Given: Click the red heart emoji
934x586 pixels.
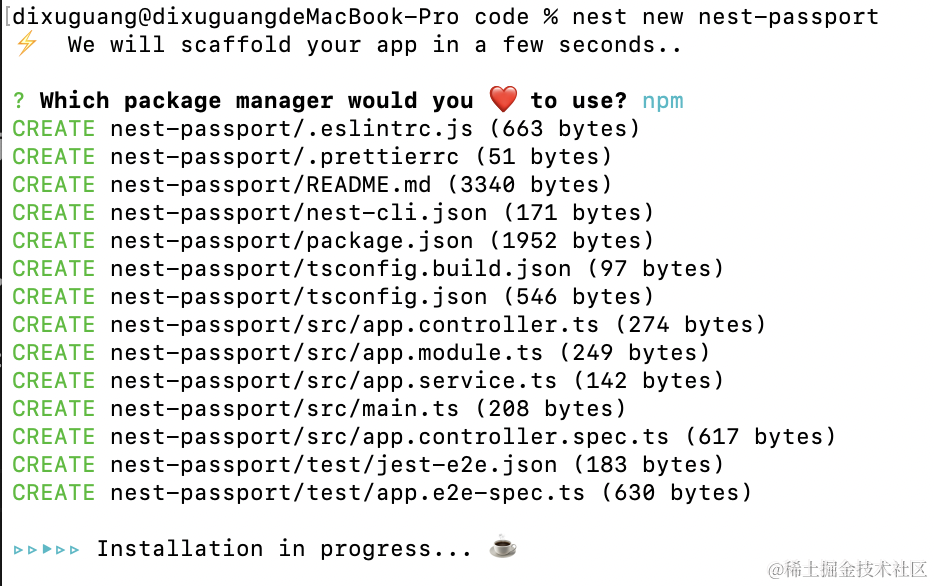Looking at the screenshot, I should click(503, 100).
